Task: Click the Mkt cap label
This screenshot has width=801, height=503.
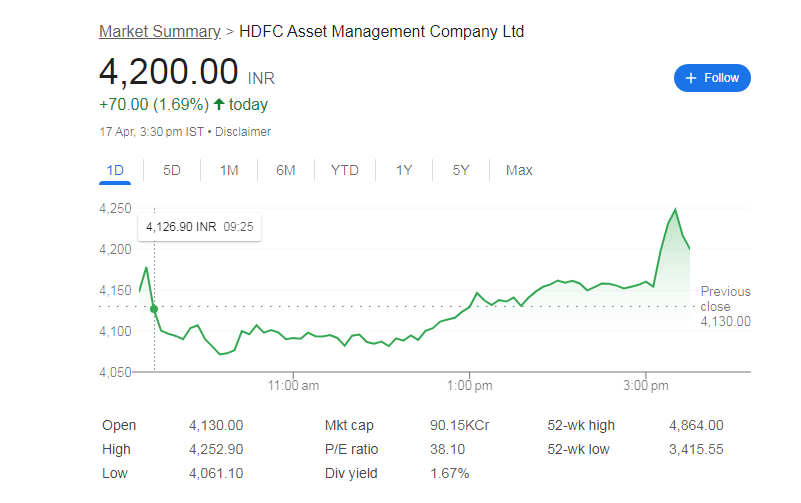Action: (349, 425)
